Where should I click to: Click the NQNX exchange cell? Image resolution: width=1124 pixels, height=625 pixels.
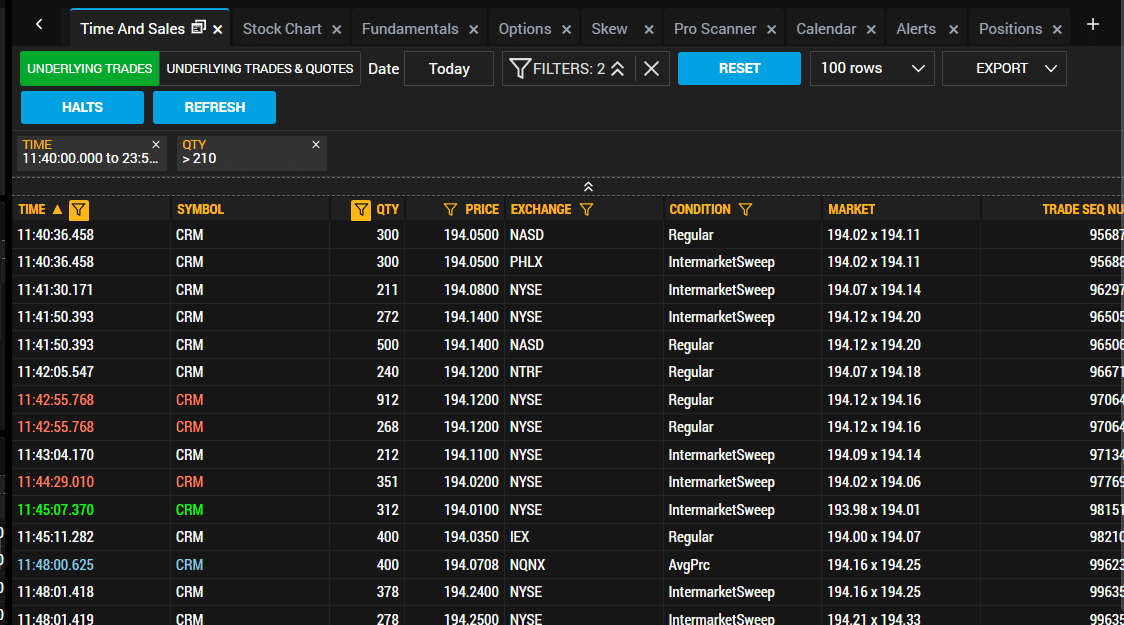click(x=528, y=565)
